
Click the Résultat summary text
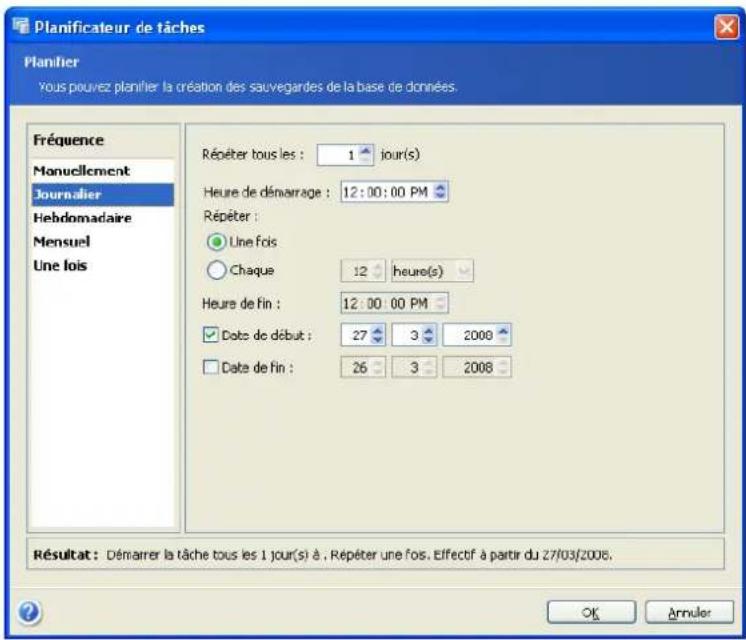point(359,554)
